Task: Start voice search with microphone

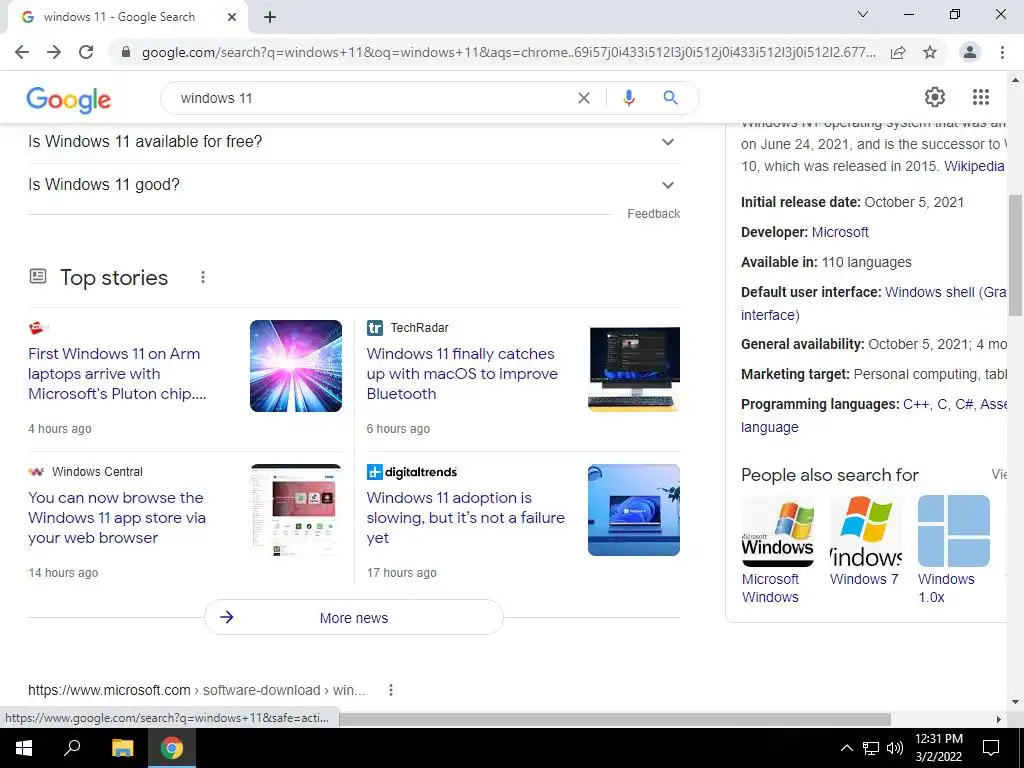Action: (x=628, y=98)
